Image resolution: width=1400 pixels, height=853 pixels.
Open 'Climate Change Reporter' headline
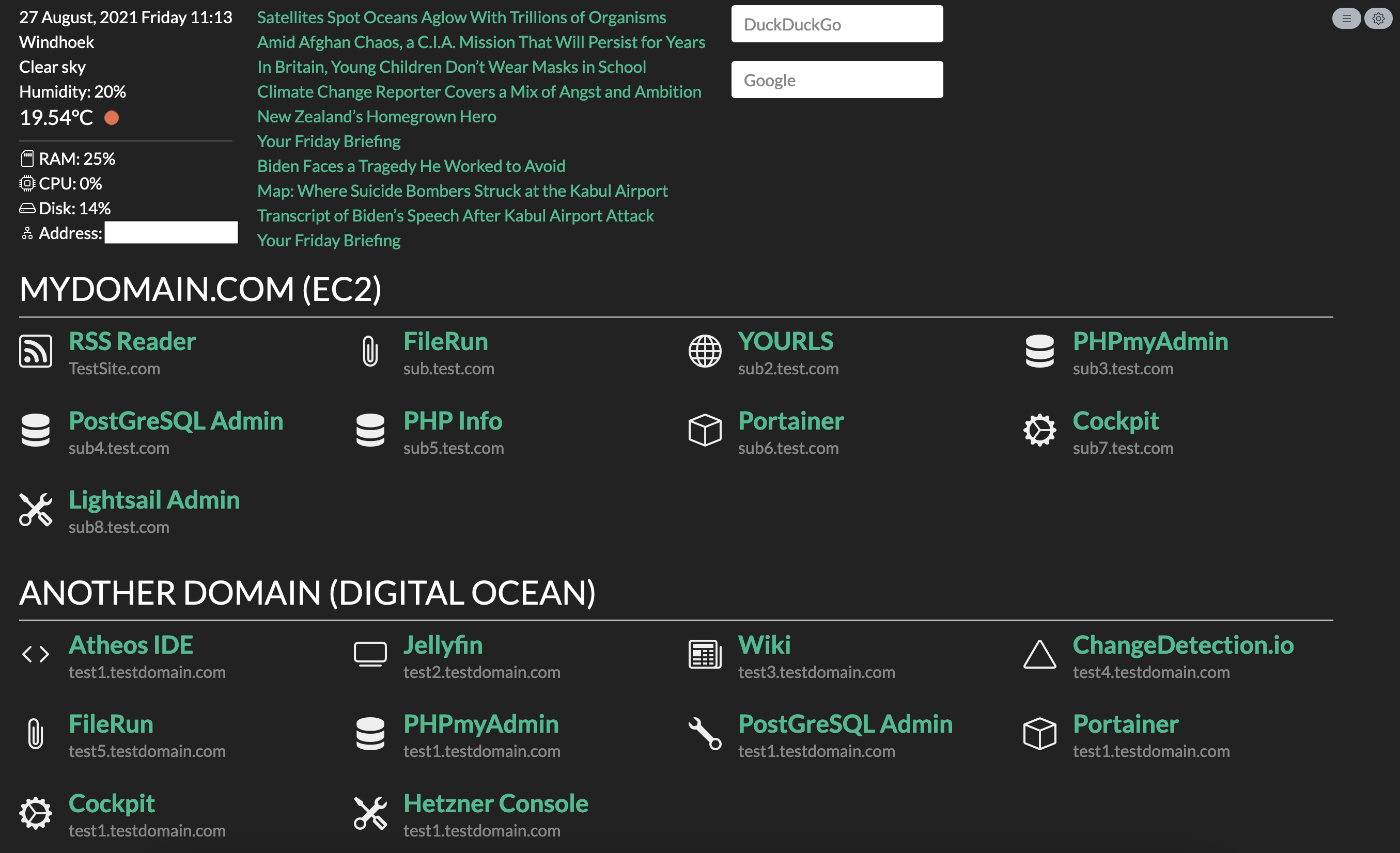(479, 91)
